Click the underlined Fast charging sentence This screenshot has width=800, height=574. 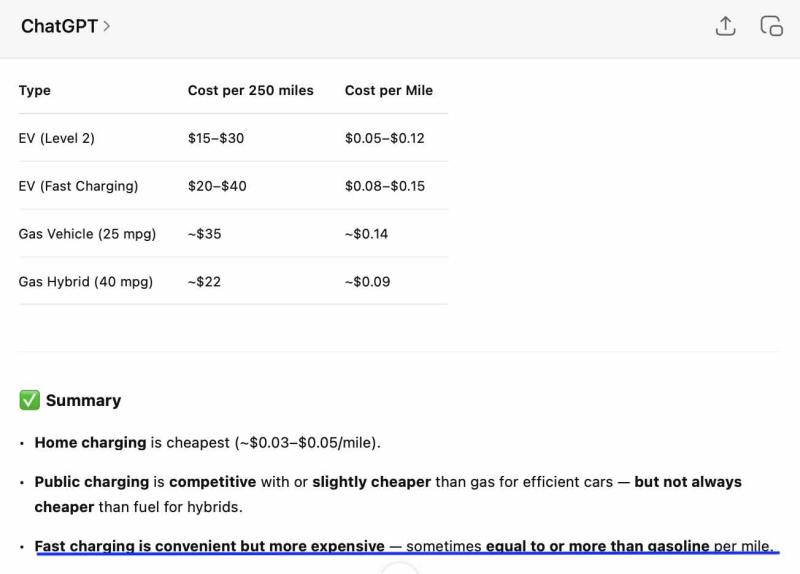tap(404, 546)
